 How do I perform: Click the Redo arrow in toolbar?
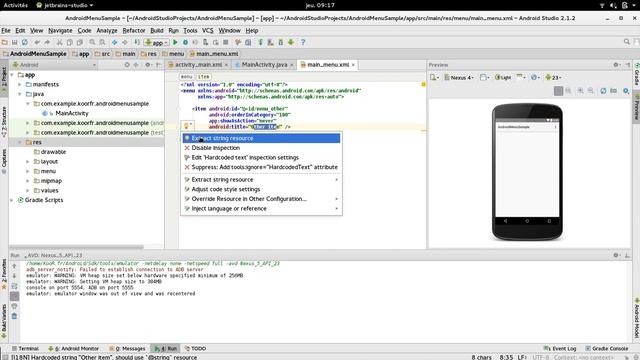tap(47, 42)
